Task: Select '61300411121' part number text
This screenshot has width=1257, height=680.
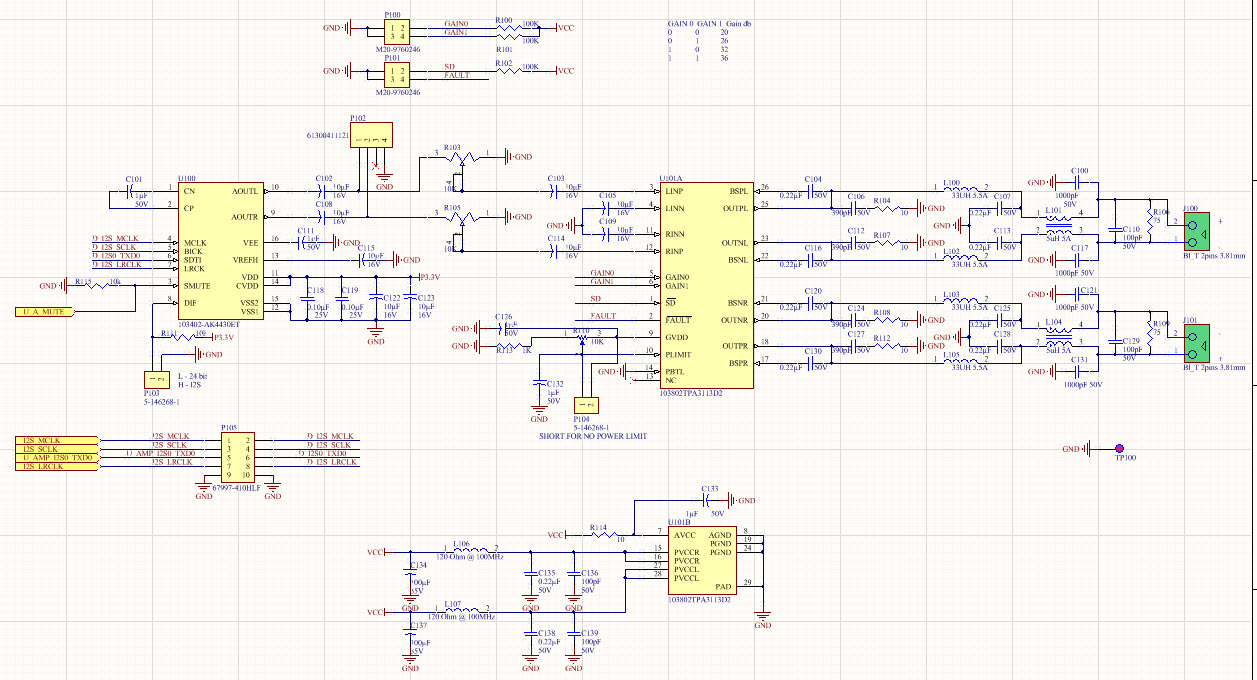Action: (x=327, y=134)
